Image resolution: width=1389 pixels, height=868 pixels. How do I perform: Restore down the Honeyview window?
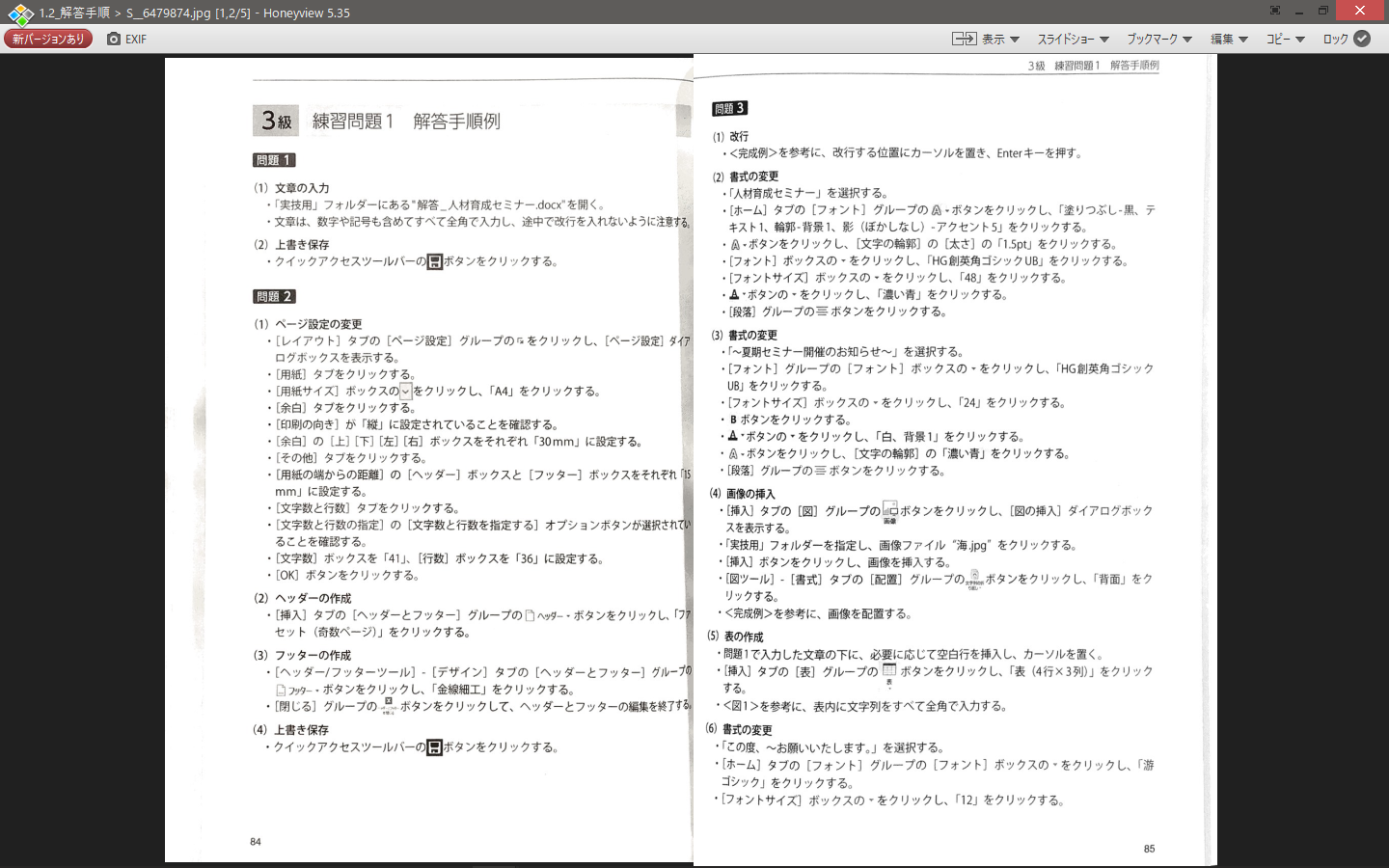[1323, 11]
